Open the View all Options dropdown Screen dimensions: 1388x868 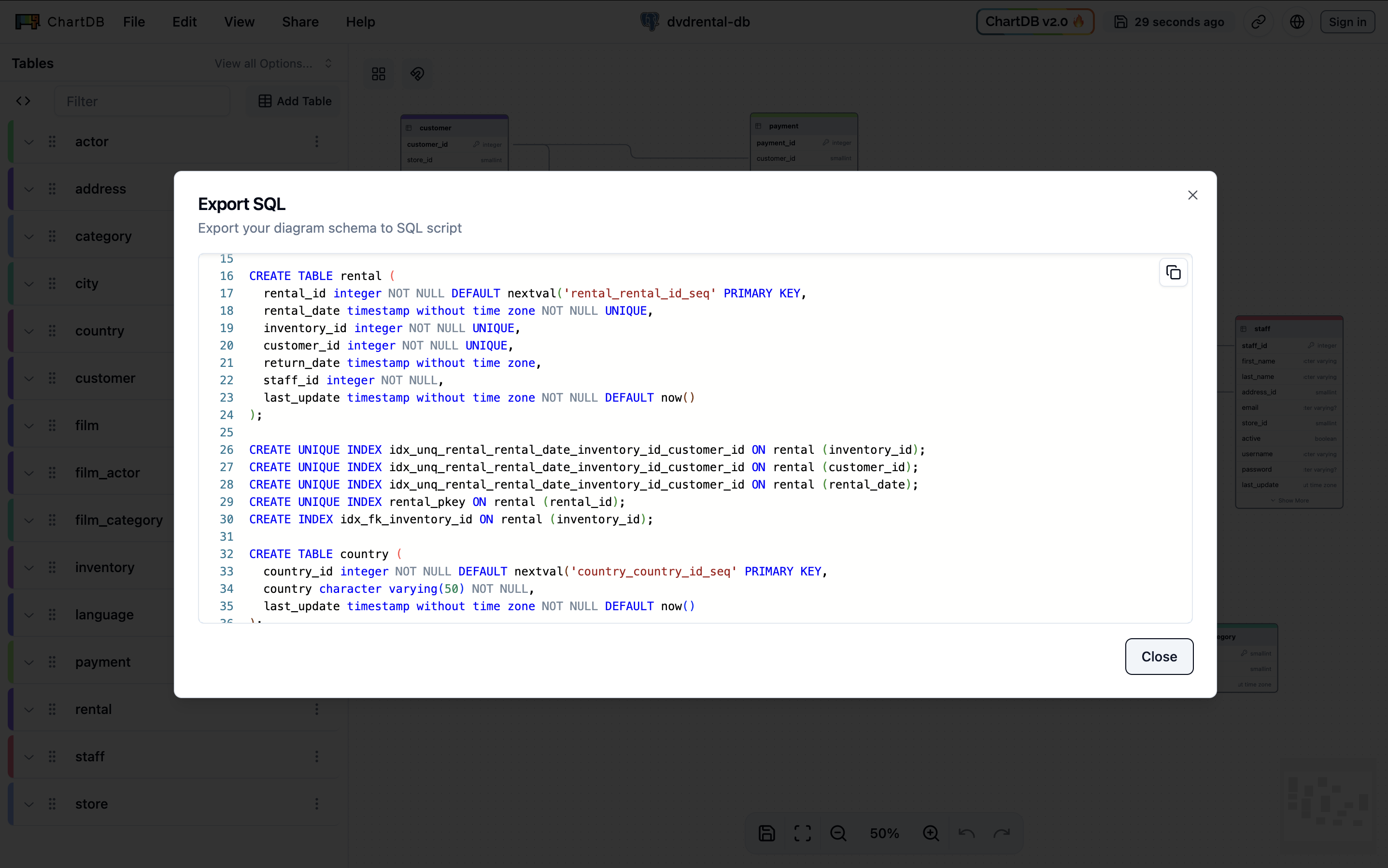point(273,63)
